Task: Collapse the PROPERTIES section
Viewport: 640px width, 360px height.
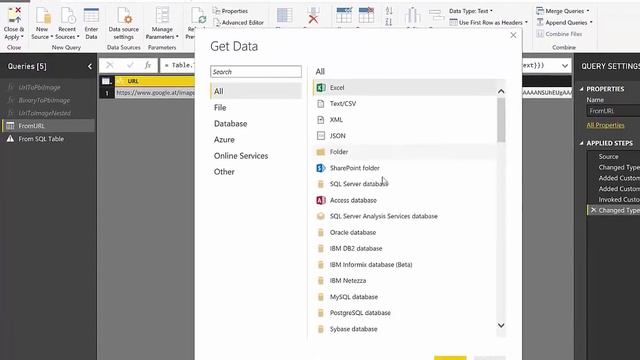Action: 582,89
